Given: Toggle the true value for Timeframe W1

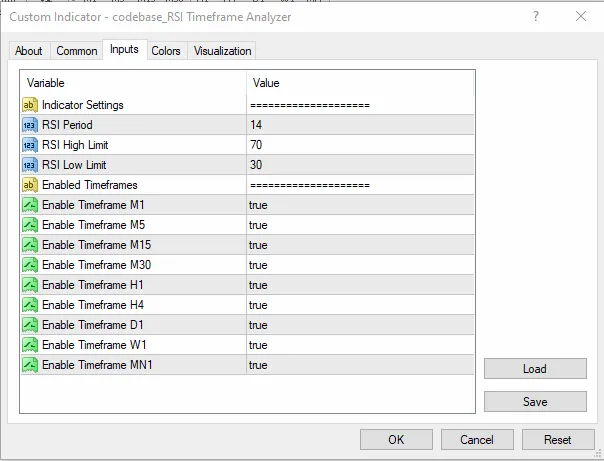Looking at the screenshot, I should click(x=258, y=345).
